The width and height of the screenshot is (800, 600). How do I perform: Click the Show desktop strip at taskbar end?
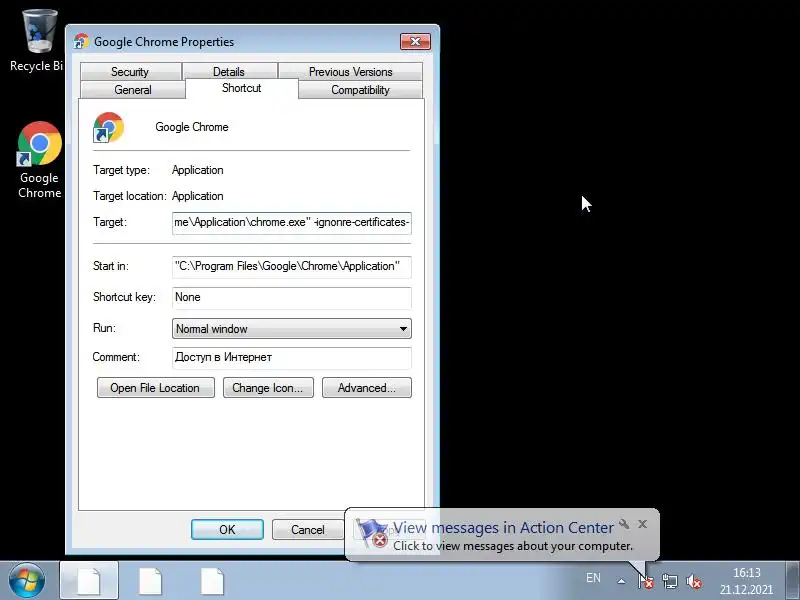pos(793,581)
